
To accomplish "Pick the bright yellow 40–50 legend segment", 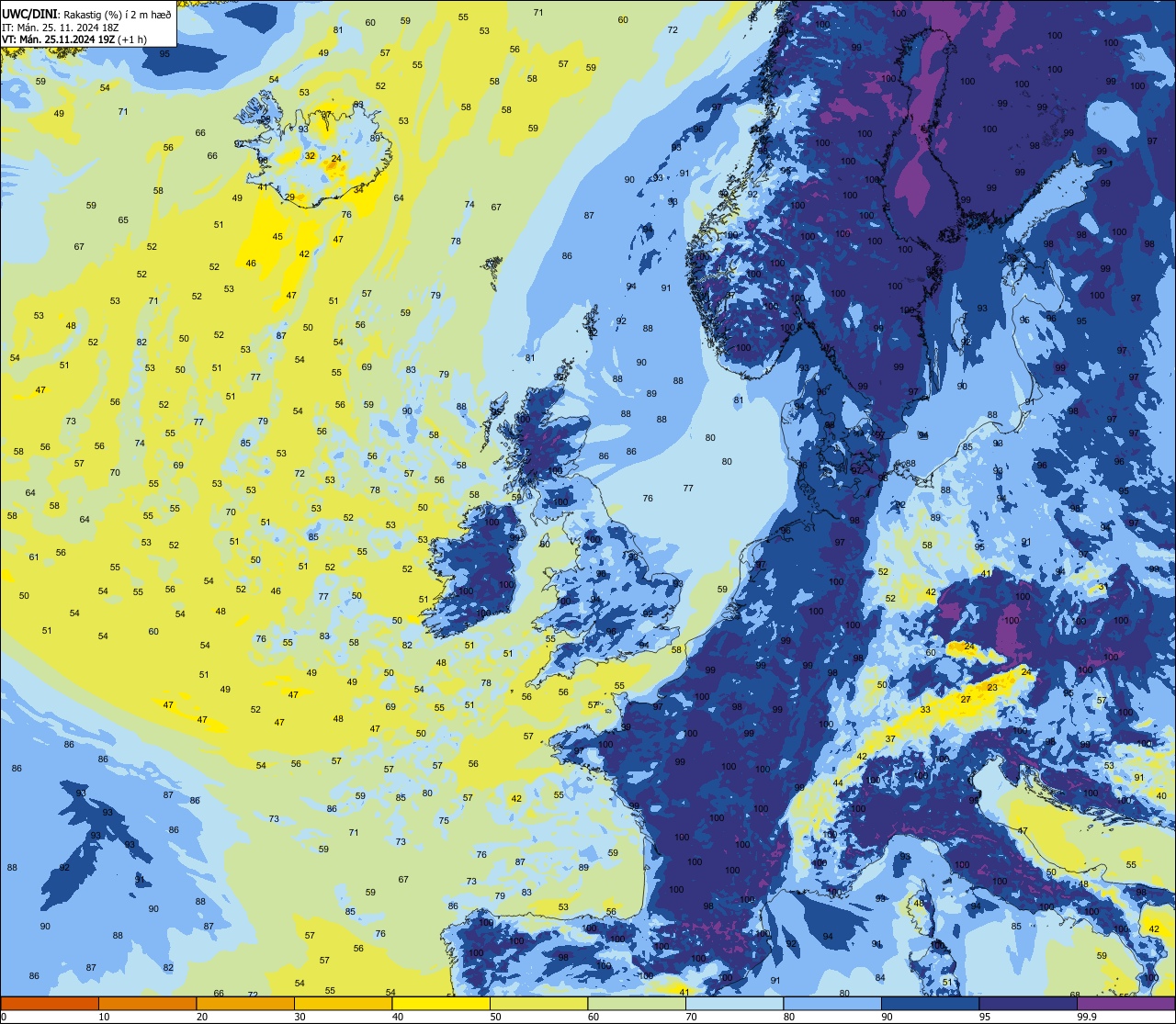I will pyautogui.click(x=441, y=1003).
